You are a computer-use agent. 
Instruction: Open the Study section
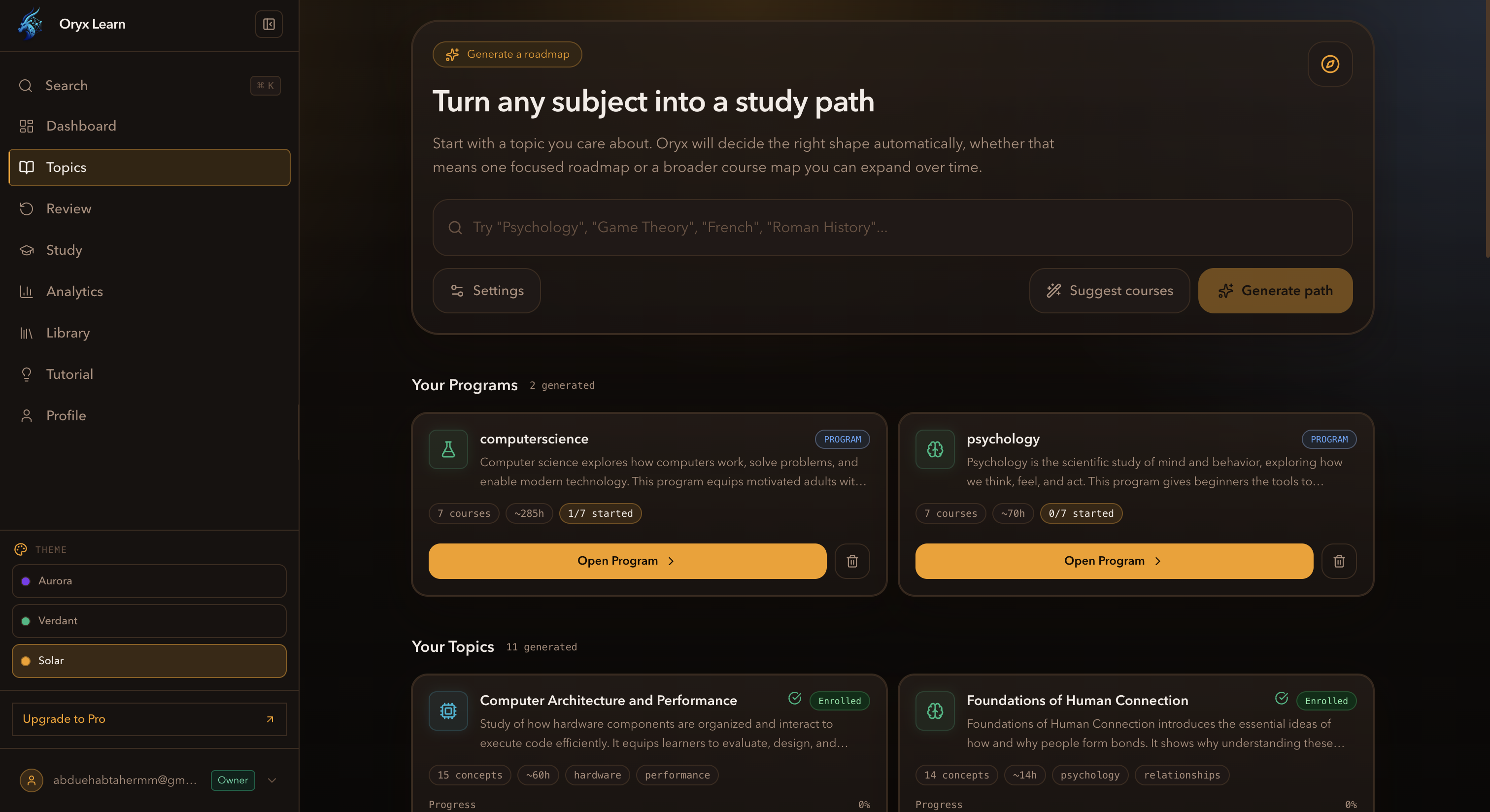coord(64,250)
